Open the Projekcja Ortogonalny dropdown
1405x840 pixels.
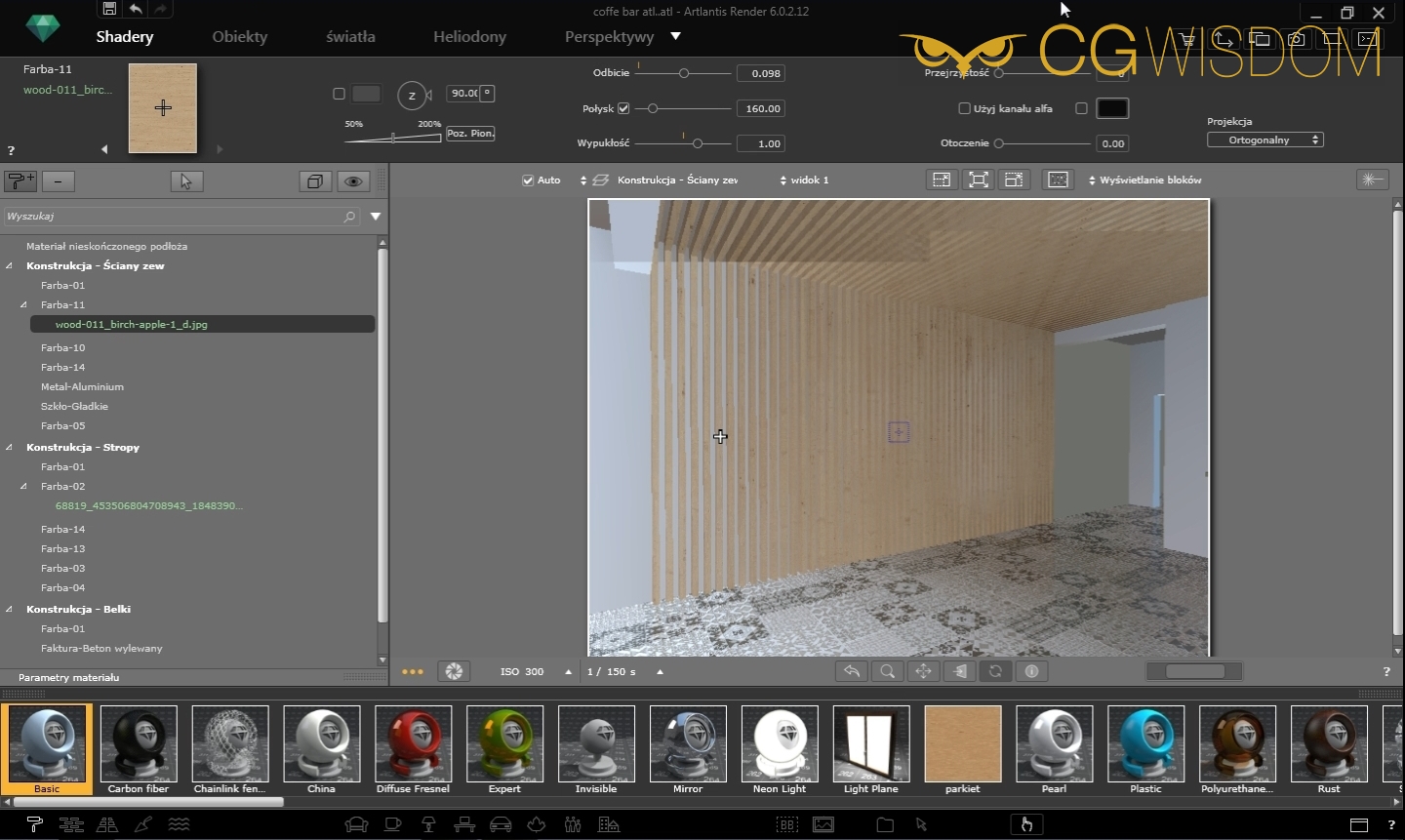tap(1264, 140)
